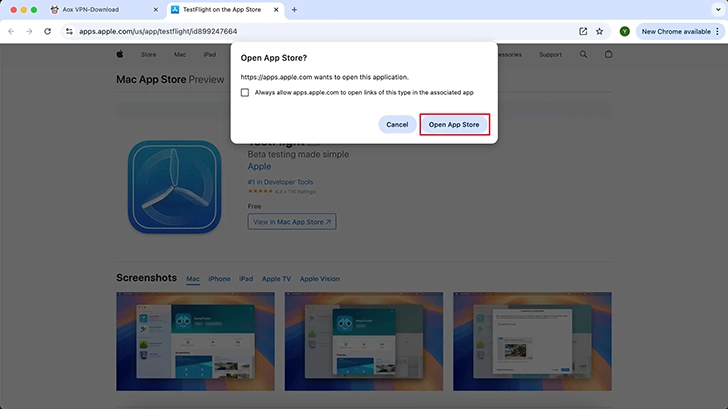The width and height of the screenshot is (728, 409).
Task: Open the third Mac screenshot thumbnail
Action: [532, 341]
